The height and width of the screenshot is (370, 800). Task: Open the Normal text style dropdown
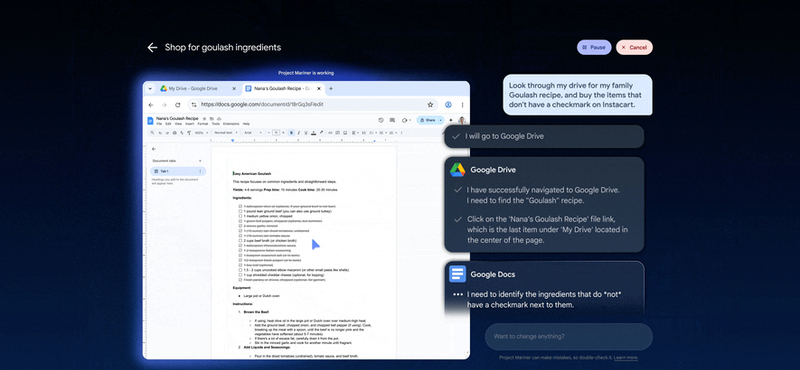point(226,133)
